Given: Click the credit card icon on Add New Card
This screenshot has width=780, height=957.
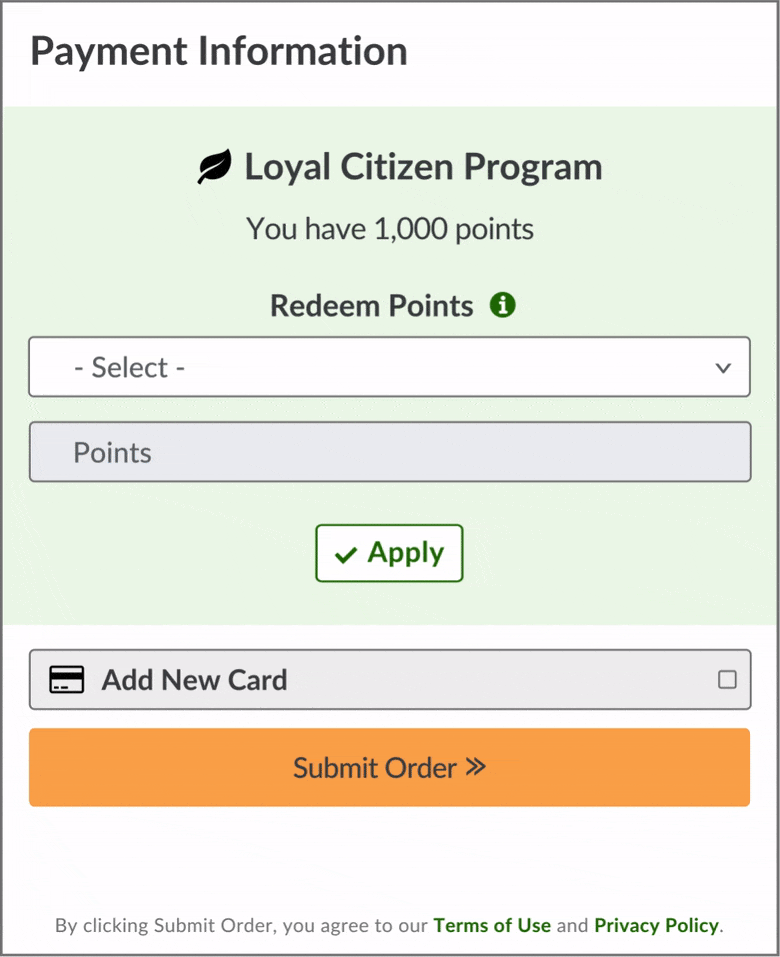Looking at the screenshot, I should click(x=65, y=680).
